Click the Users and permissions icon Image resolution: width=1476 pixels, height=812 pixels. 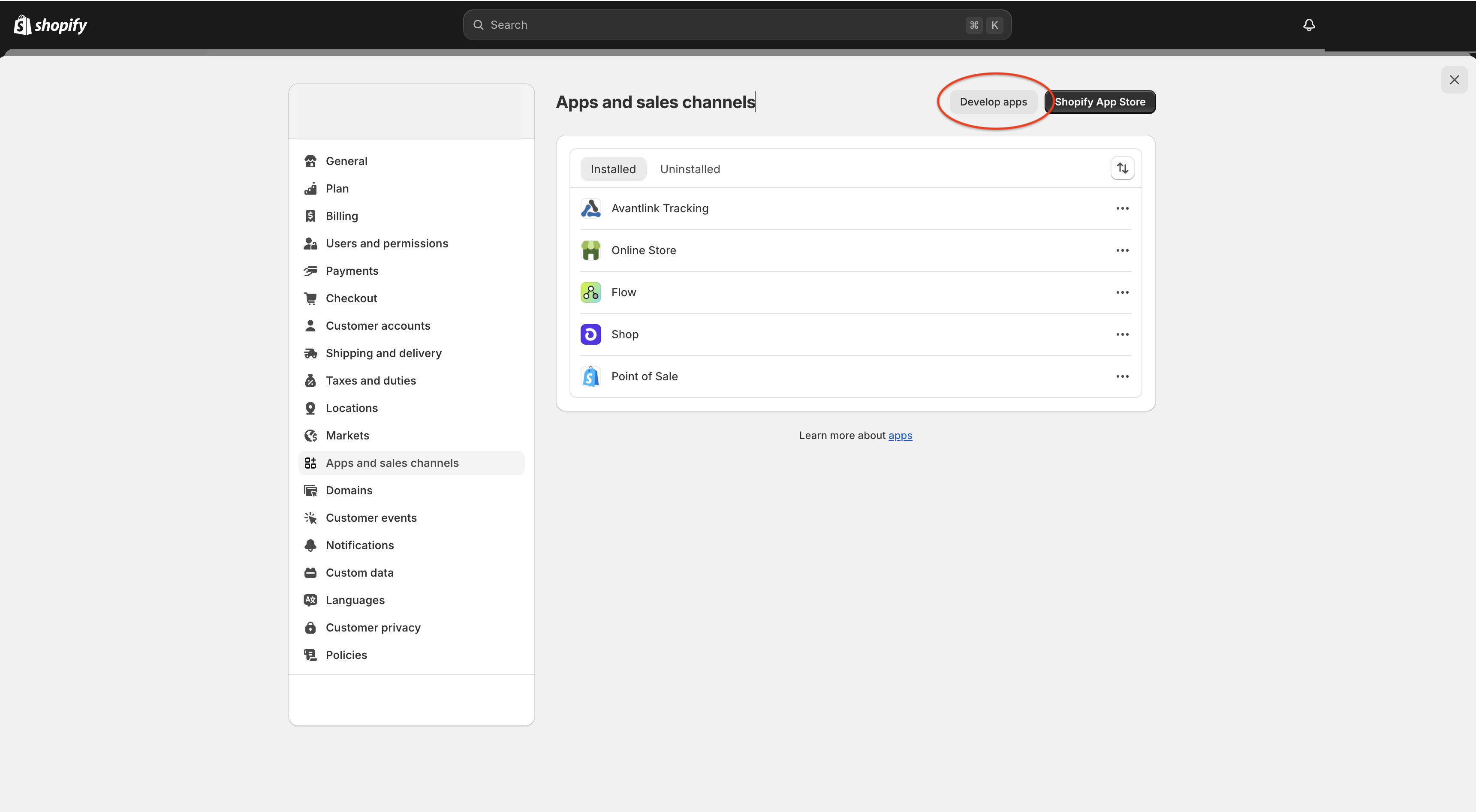point(310,244)
